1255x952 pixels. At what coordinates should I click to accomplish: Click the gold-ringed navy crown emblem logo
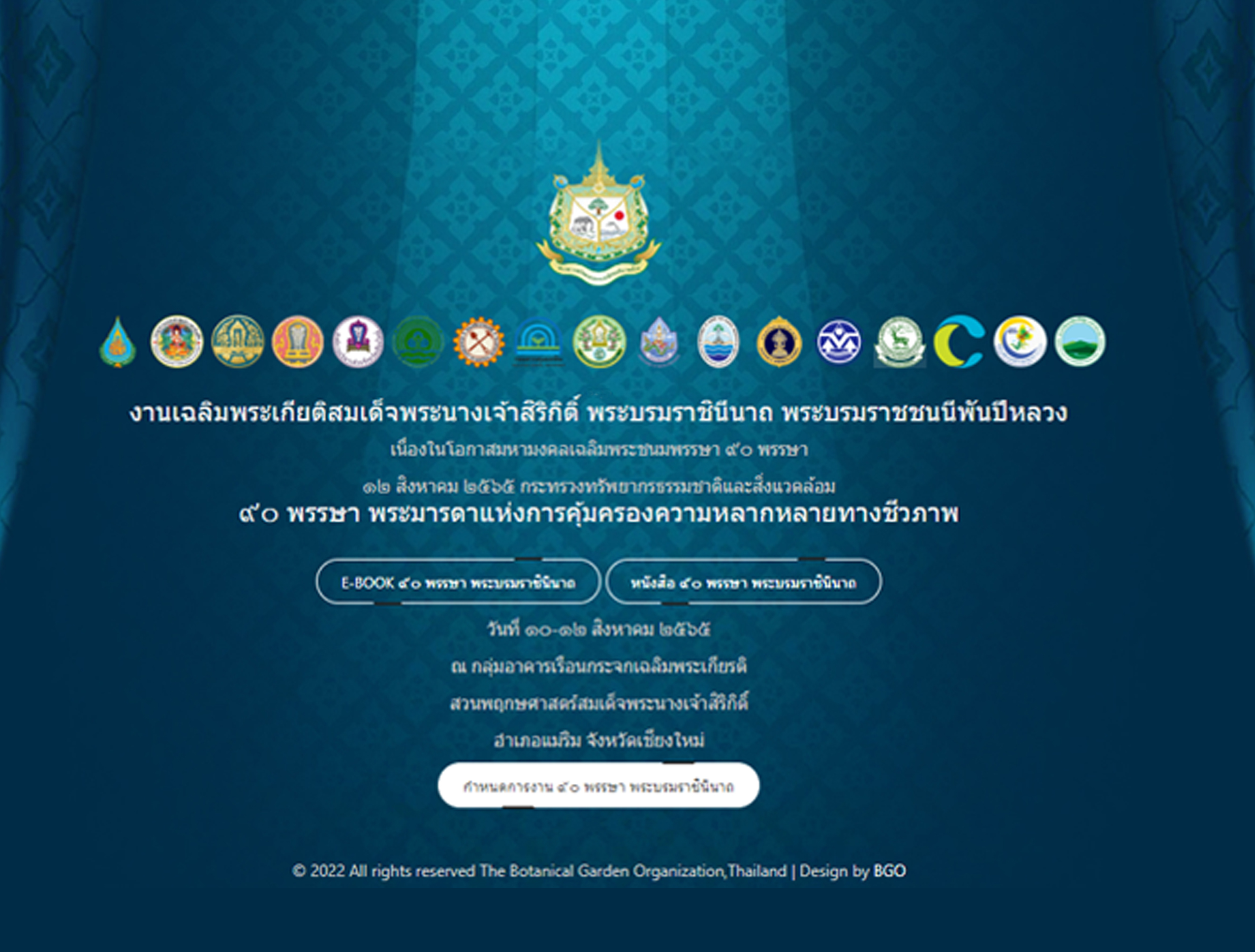[x=779, y=341]
